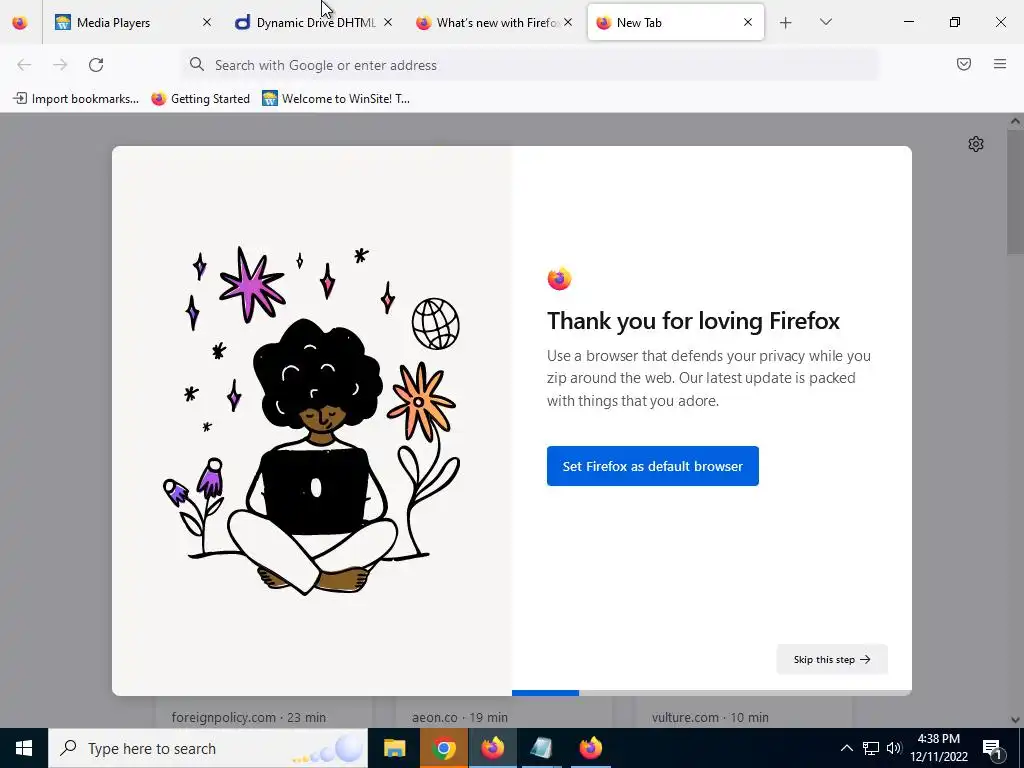Open the vulture.com 10 min story
The image size is (1024, 768).
(710, 717)
